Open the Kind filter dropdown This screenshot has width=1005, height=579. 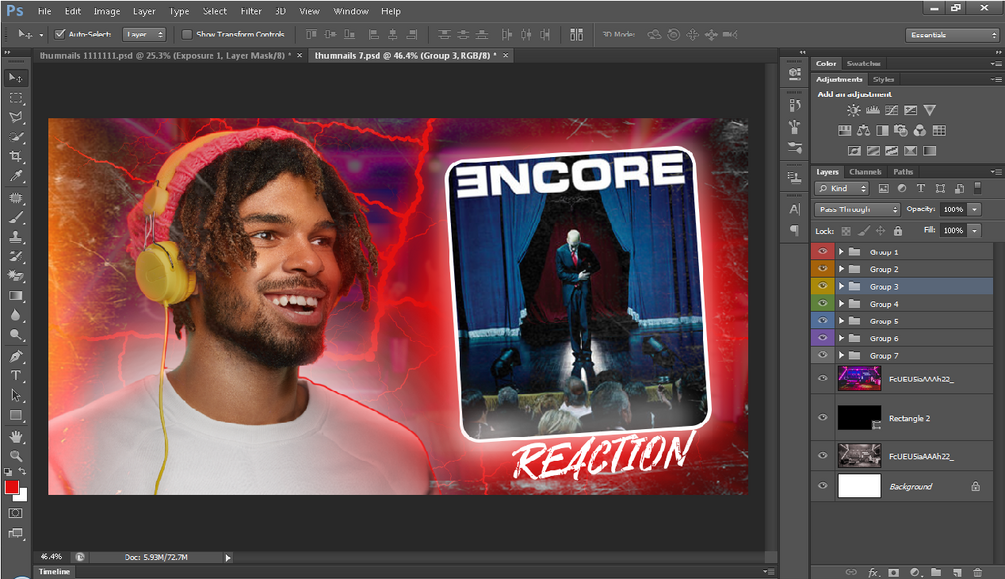(842, 188)
